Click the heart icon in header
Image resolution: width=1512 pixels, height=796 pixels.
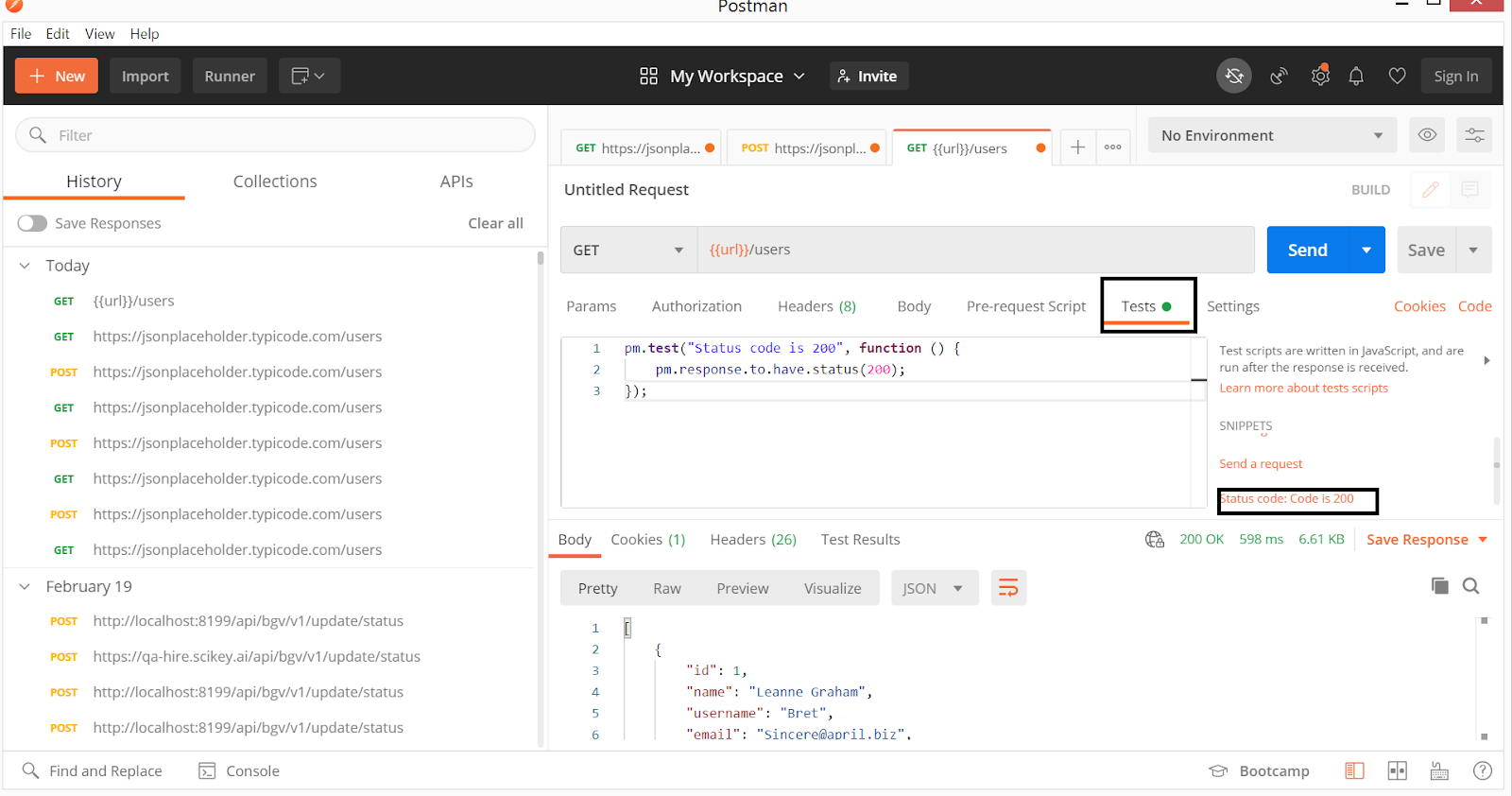(1397, 76)
